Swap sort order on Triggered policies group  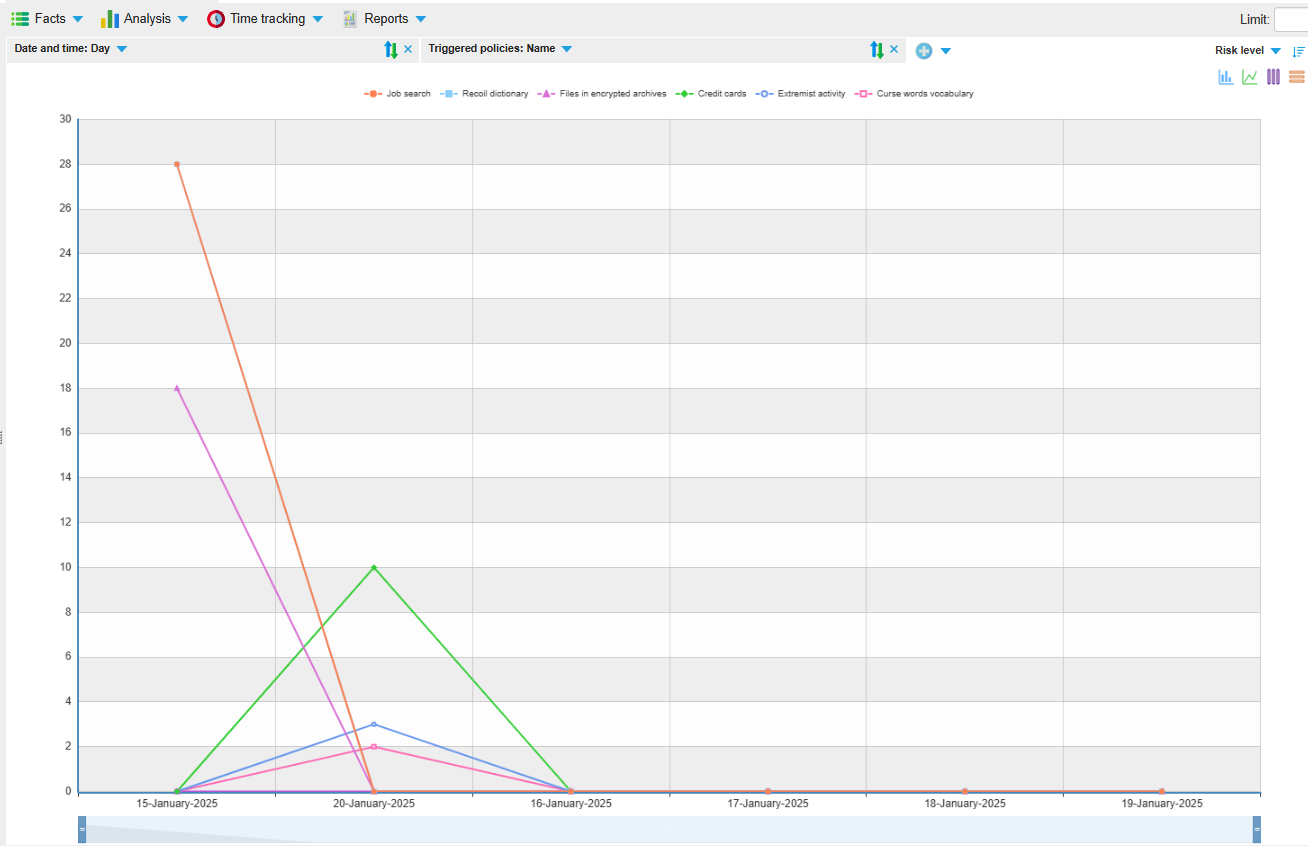pos(877,49)
